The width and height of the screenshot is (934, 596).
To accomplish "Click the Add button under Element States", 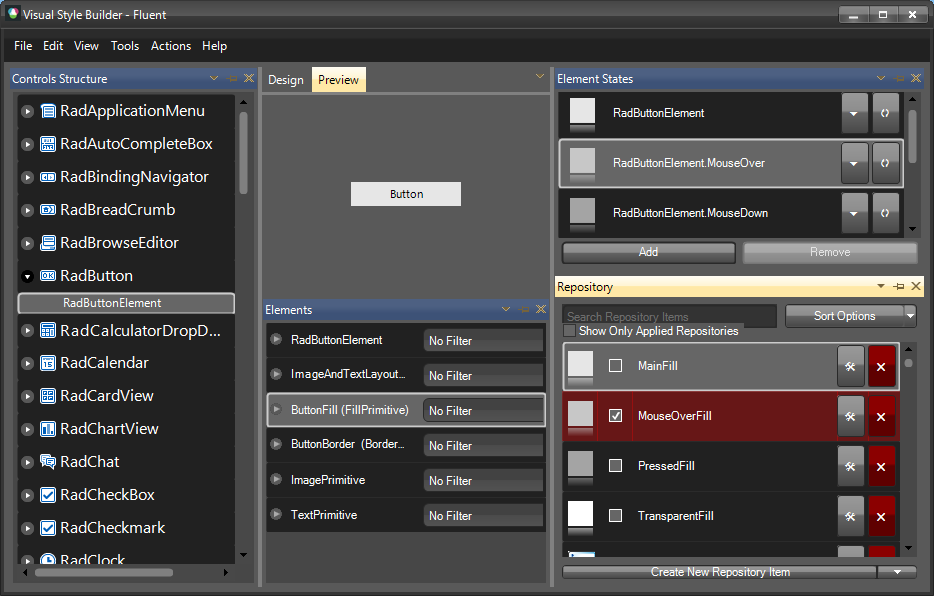I will coord(648,252).
